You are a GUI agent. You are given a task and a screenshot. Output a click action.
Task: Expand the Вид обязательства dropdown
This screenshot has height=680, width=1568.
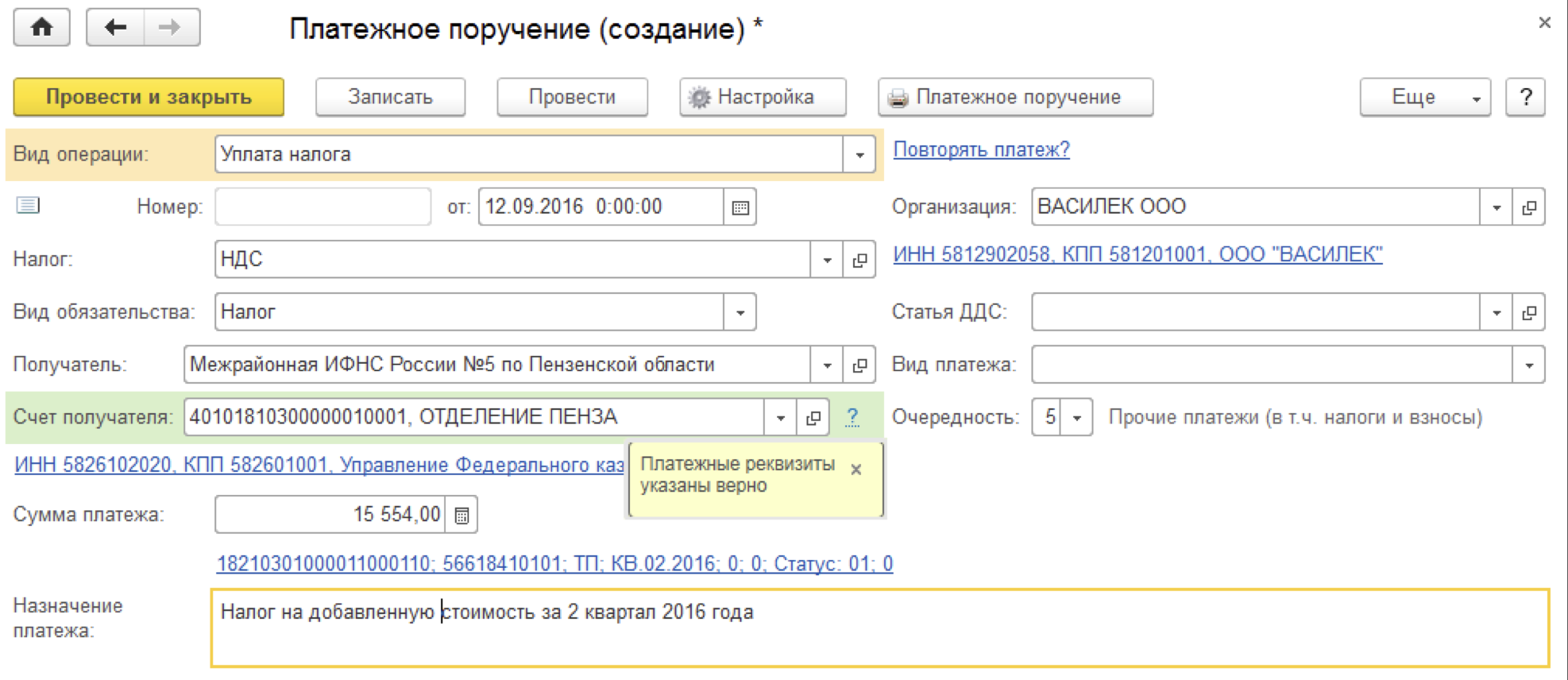[740, 312]
